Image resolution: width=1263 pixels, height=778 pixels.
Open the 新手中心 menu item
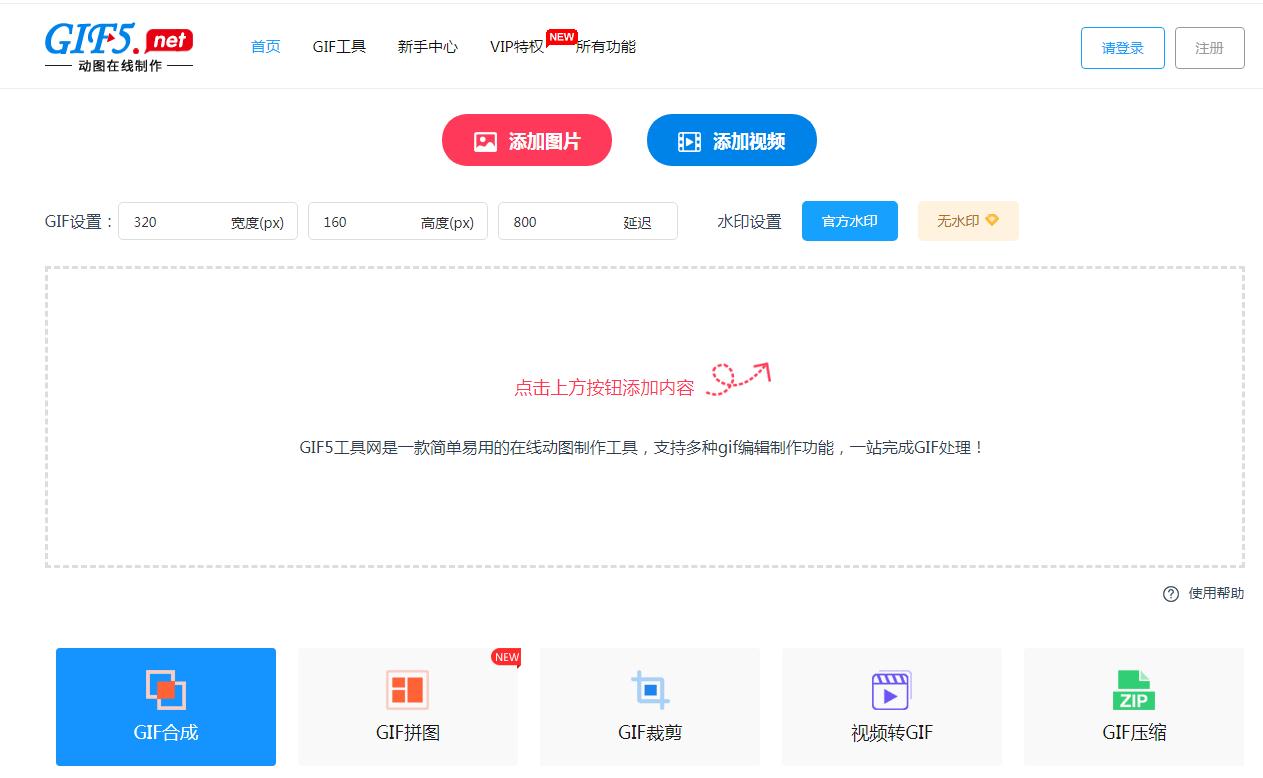click(x=427, y=46)
